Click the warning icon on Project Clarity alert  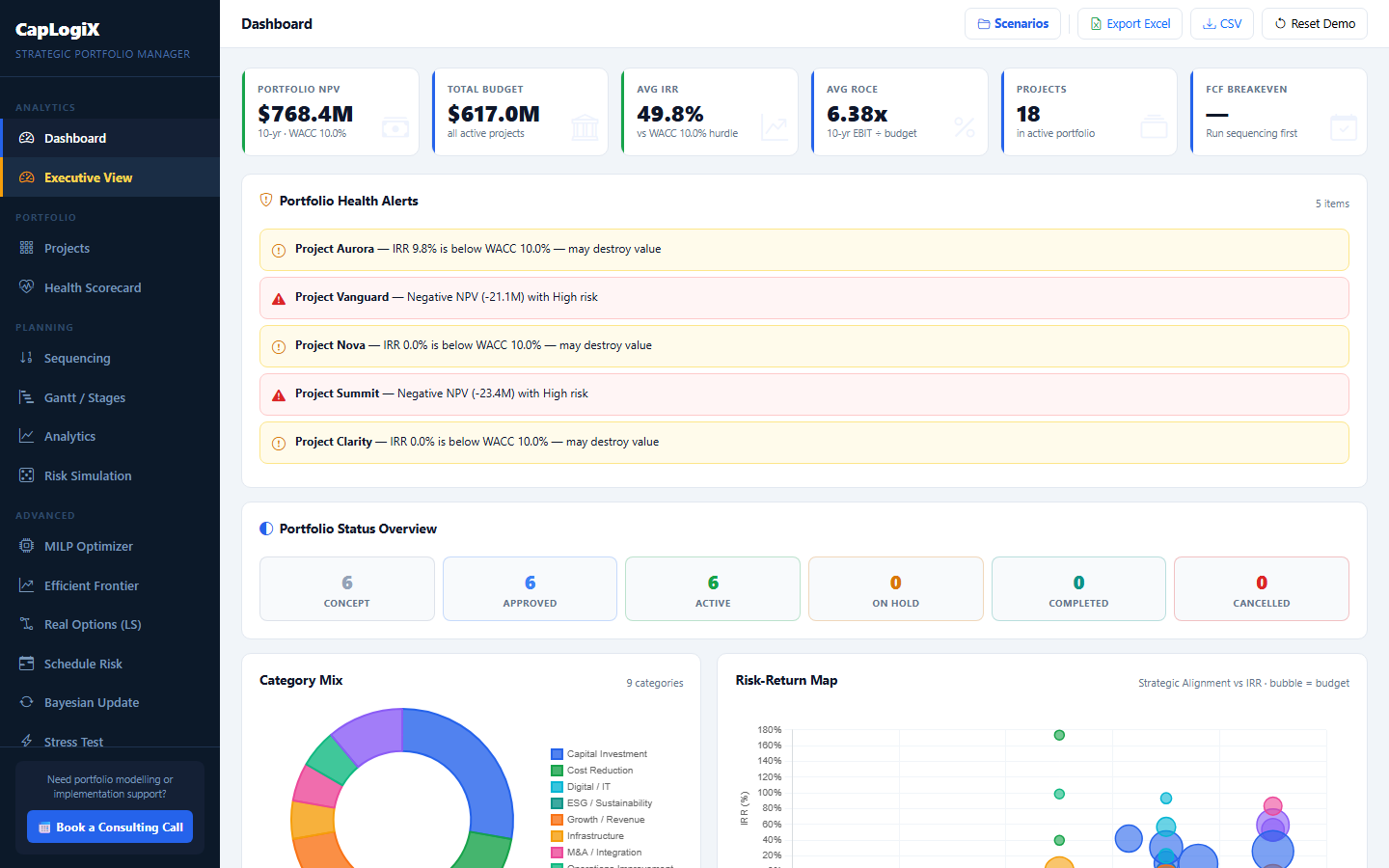pos(279,444)
